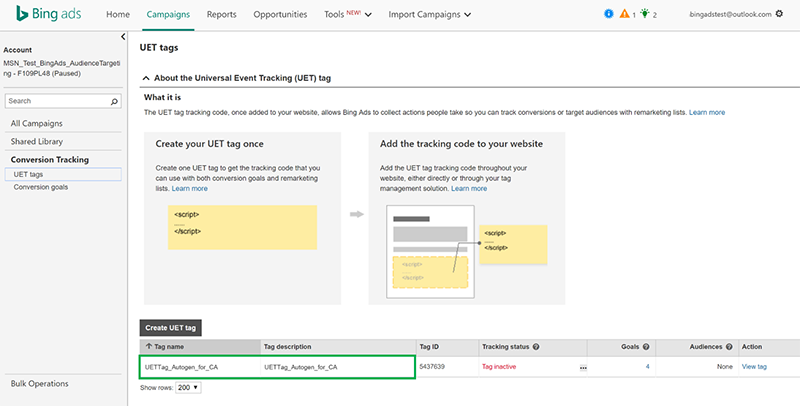Click Learn more in Create your UET tag card
The height and width of the screenshot is (406, 800).
(x=190, y=188)
